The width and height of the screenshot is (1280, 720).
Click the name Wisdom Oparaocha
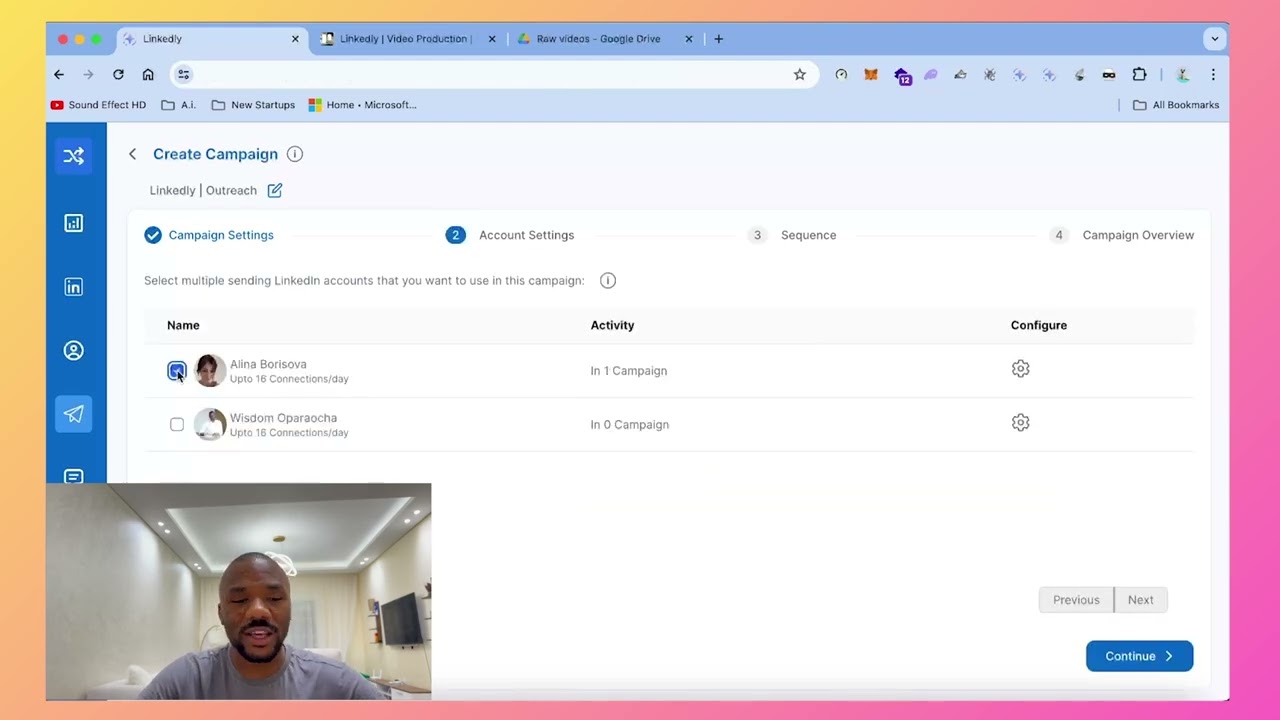(283, 418)
